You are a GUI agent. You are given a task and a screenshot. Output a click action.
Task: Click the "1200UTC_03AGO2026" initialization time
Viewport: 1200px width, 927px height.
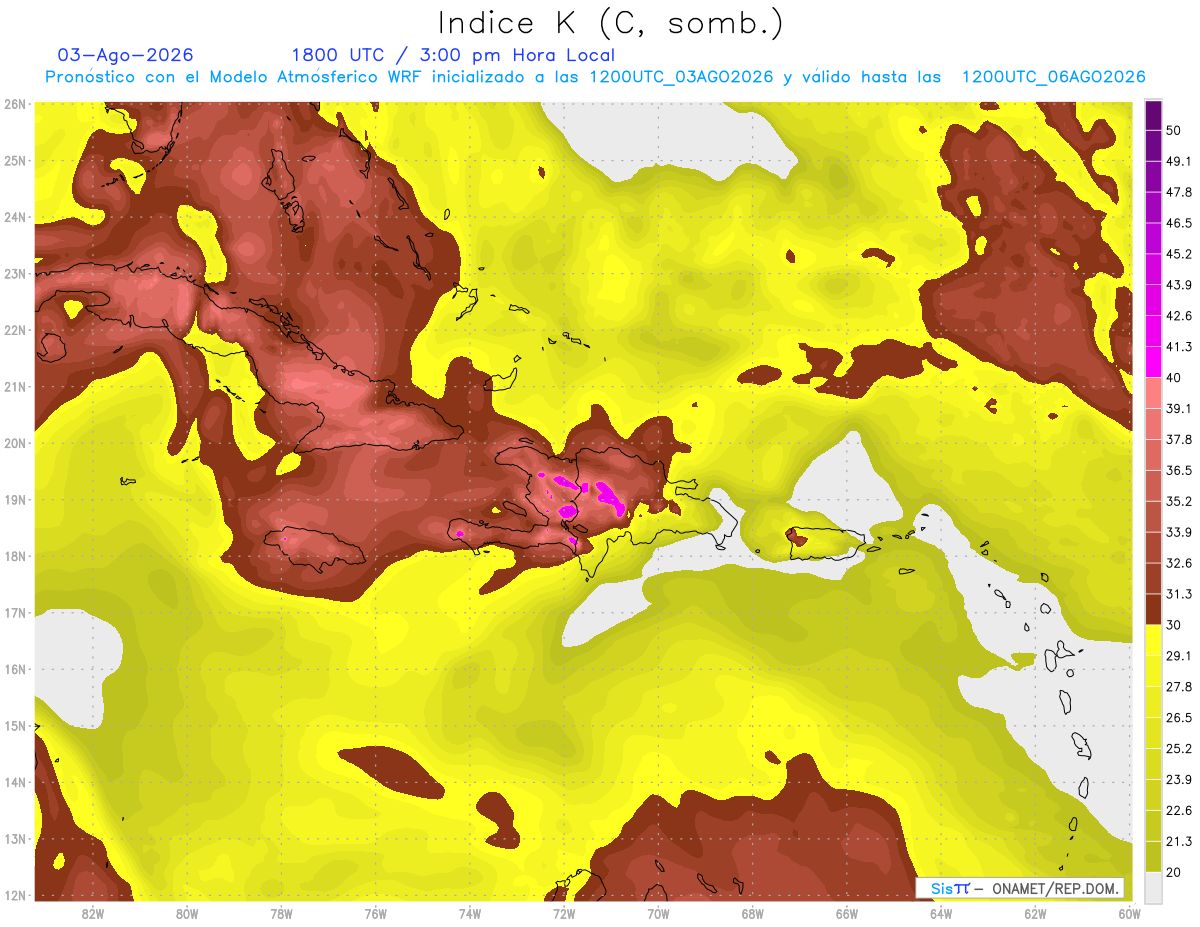click(x=681, y=77)
